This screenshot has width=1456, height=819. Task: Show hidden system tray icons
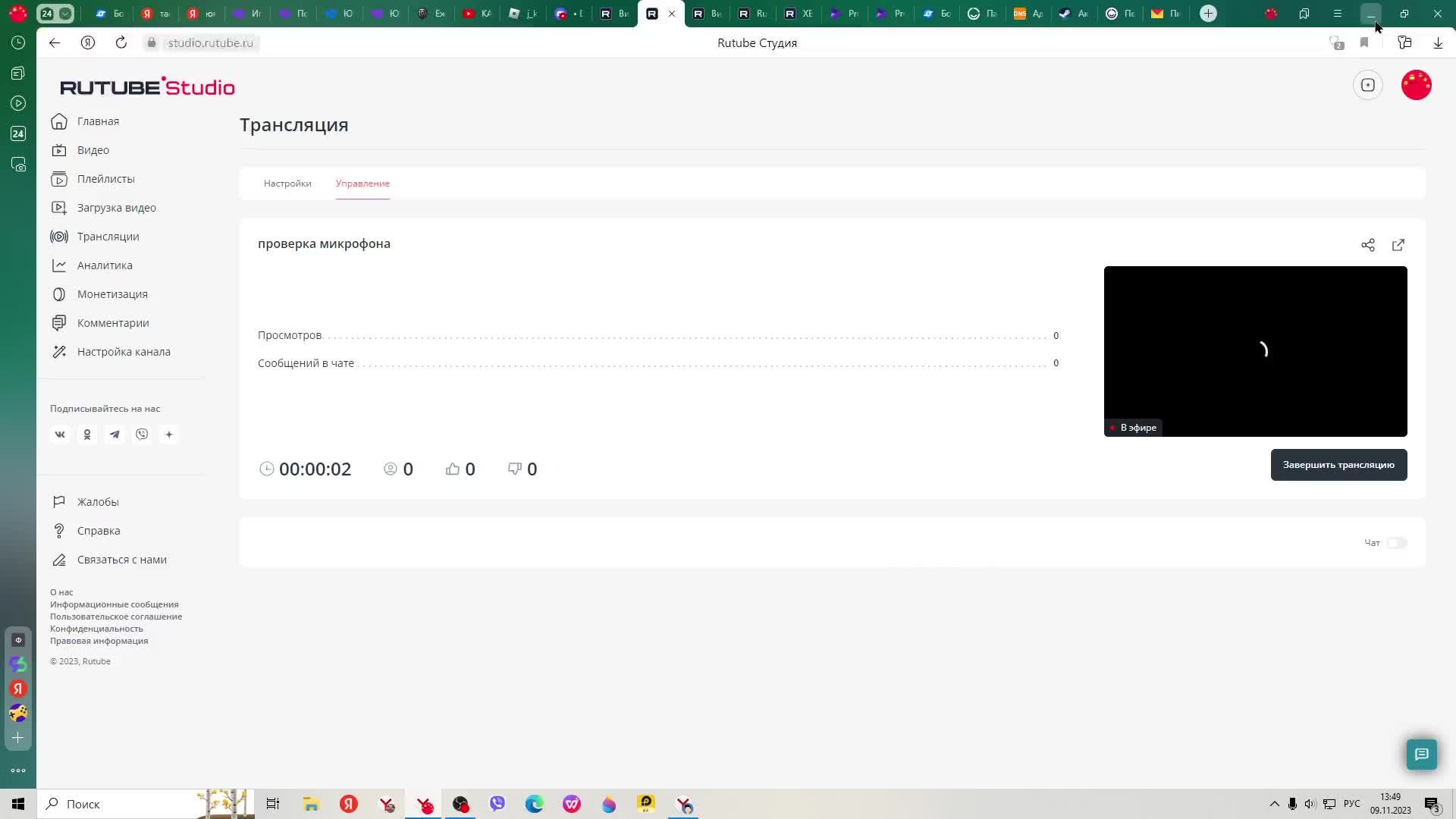1274,804
